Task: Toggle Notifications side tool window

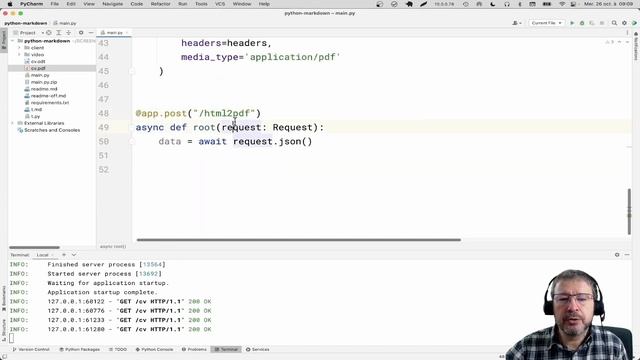Action: coord(636,46)
